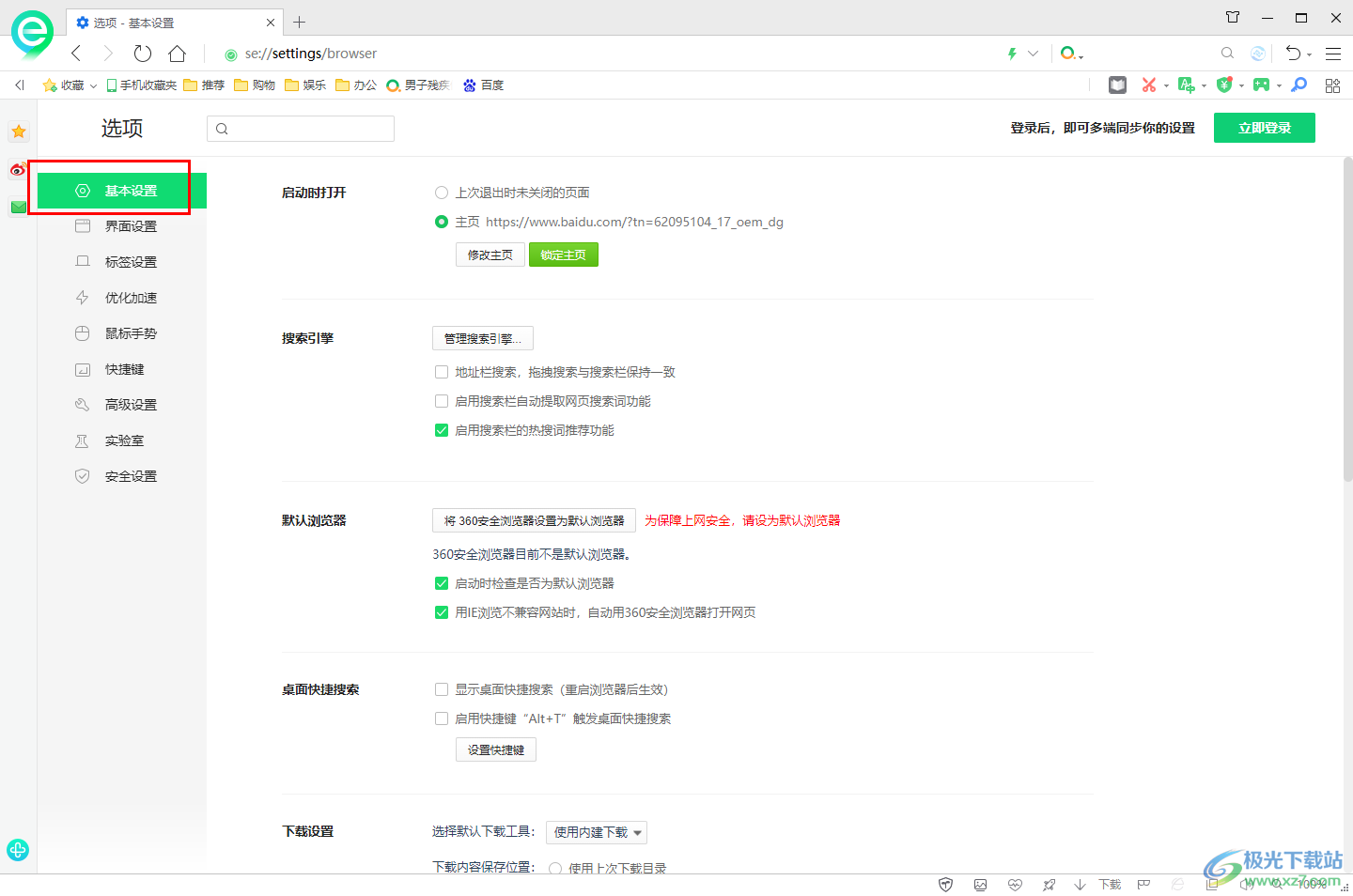
Task: Click the shield icon in the status bar
Action: click(x=946, y=885)
